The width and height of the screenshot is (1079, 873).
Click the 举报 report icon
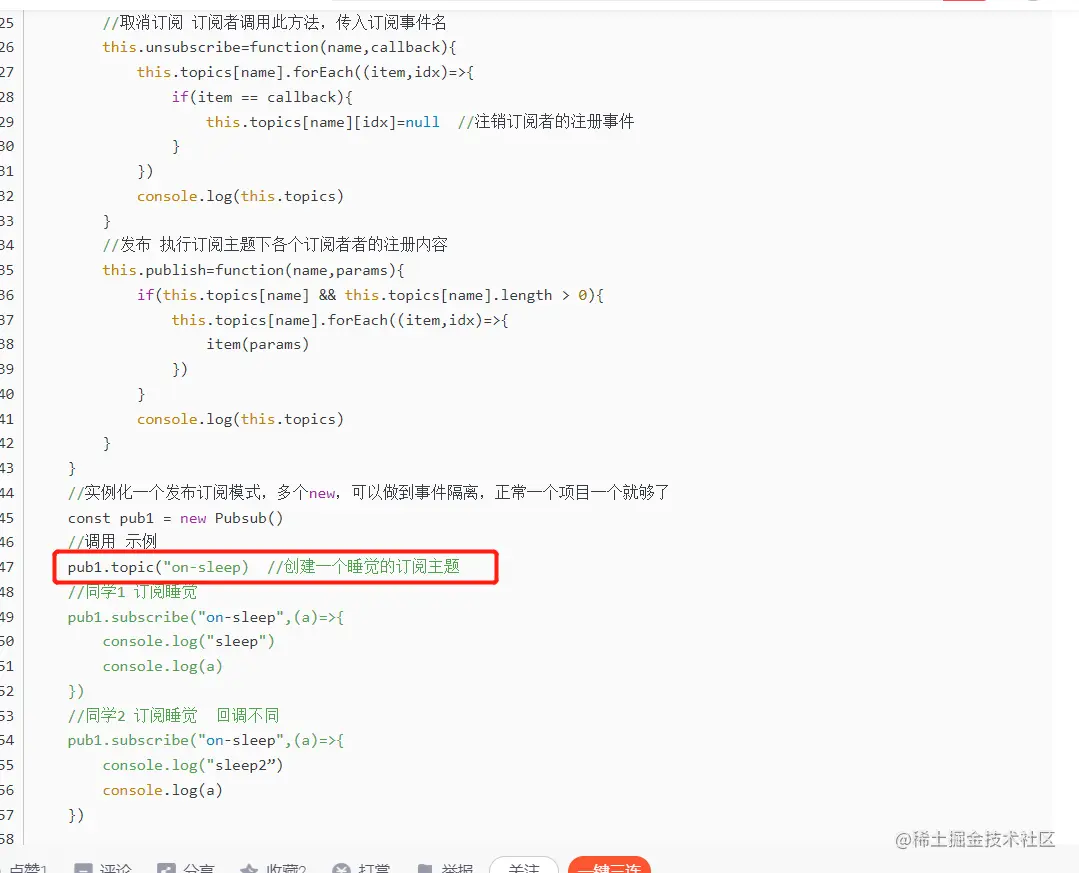click(x=425, y=868)
